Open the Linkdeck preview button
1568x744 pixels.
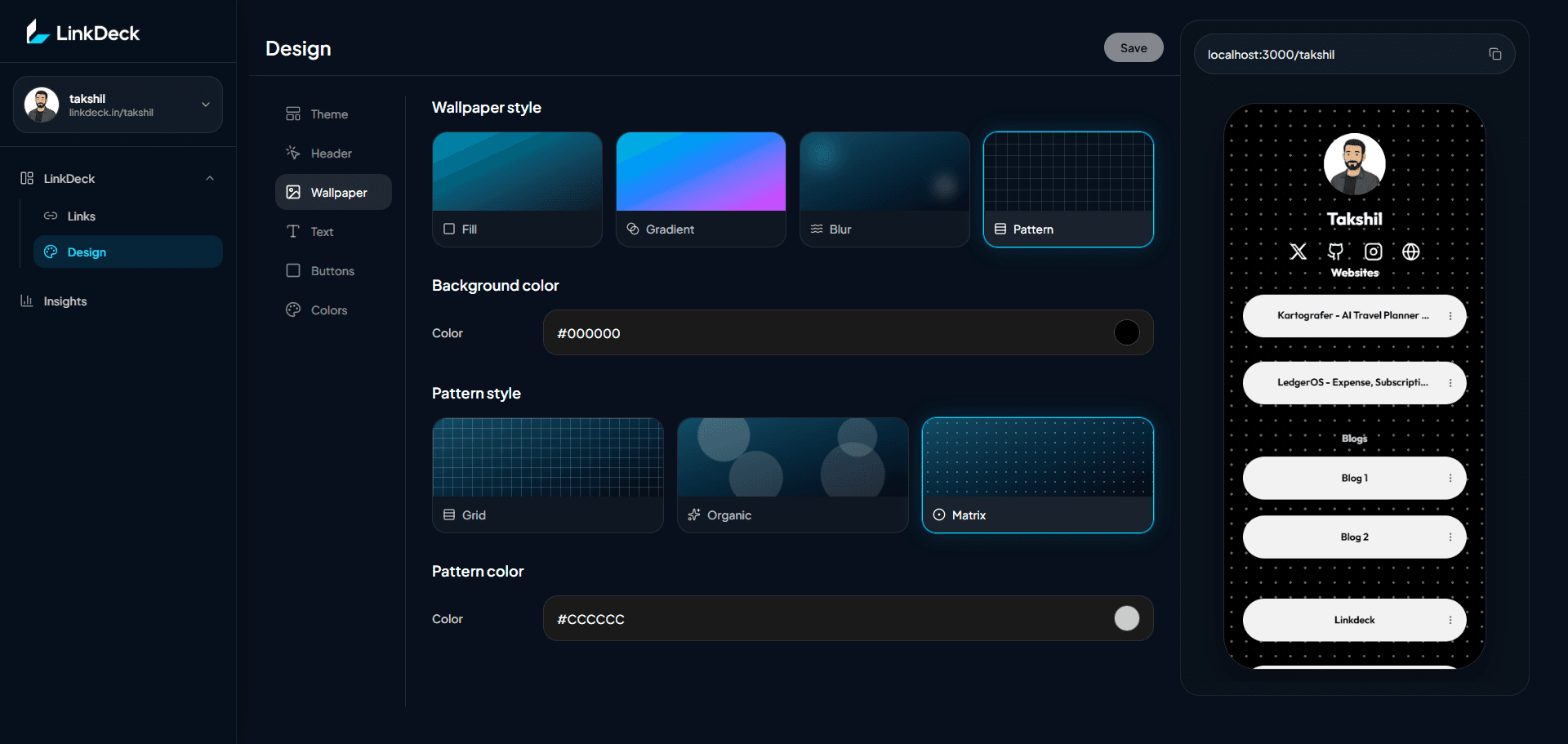point(1354,621)
